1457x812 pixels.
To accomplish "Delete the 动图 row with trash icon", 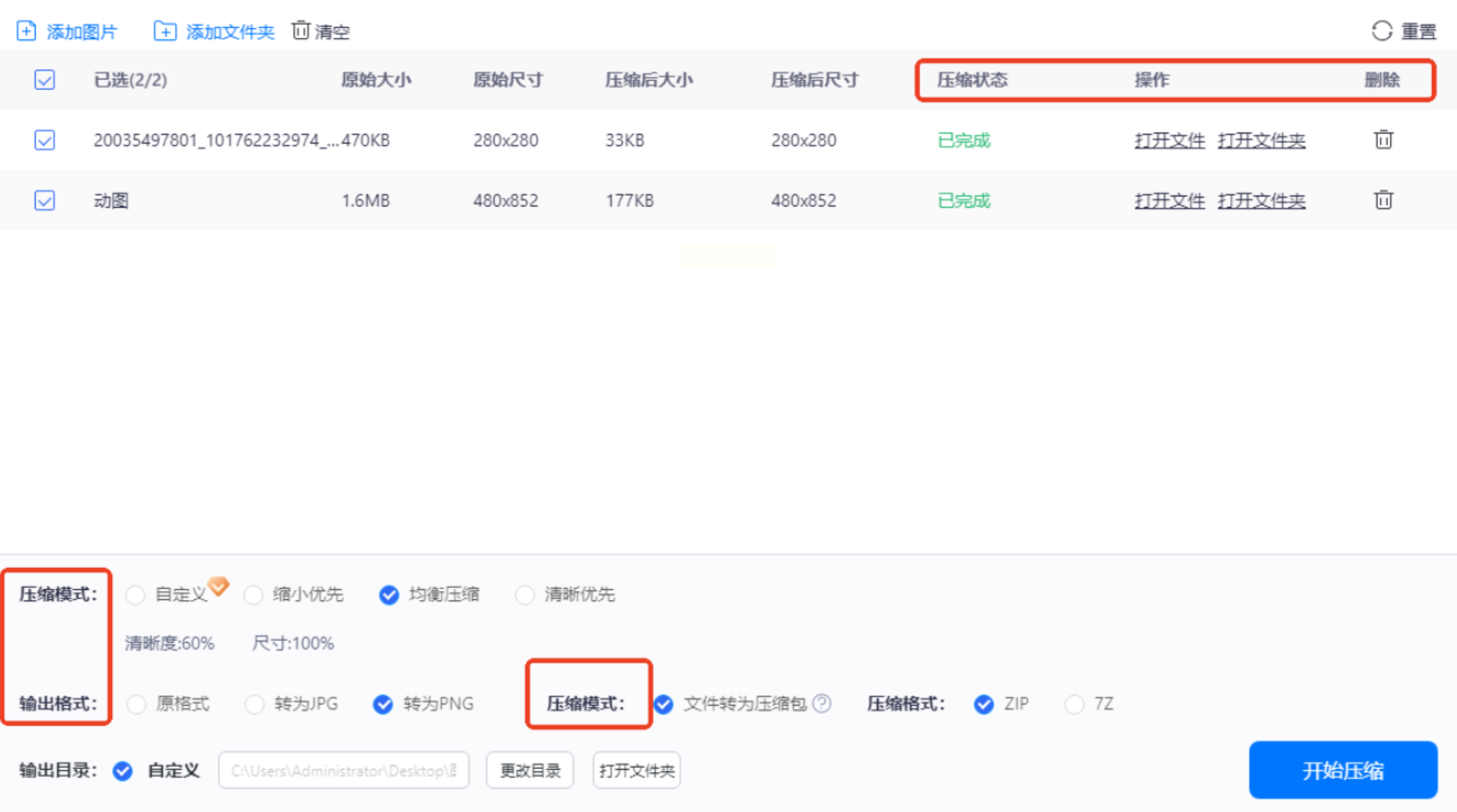I will [1383, 200].
